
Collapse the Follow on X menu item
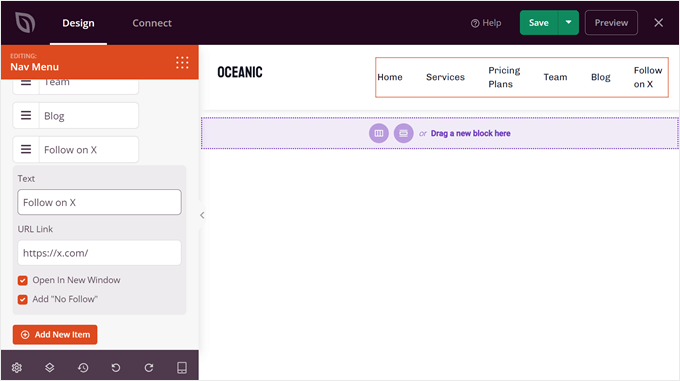[88, 150]
